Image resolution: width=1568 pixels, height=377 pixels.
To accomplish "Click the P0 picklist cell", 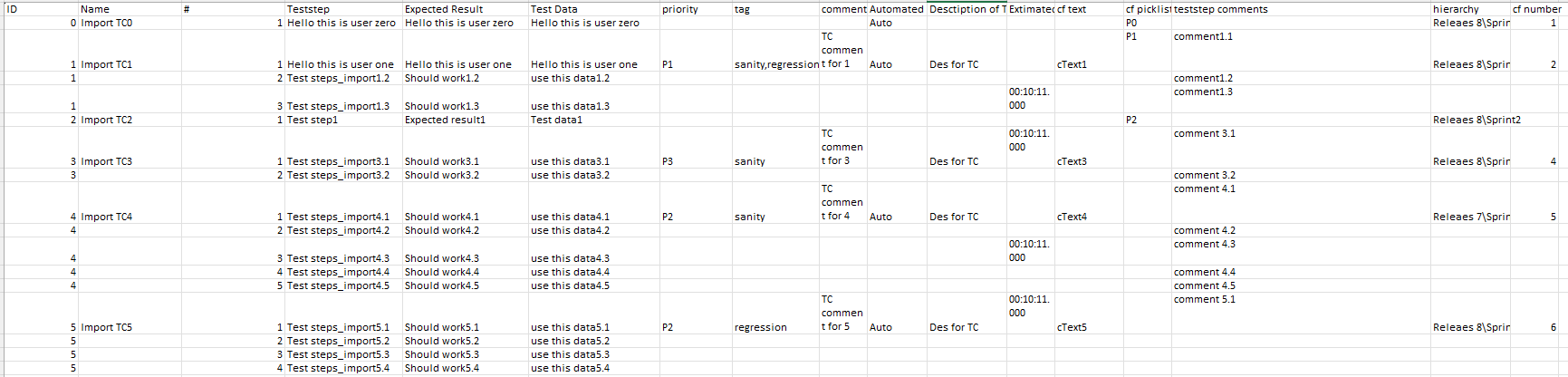I will pos(1131,23).
